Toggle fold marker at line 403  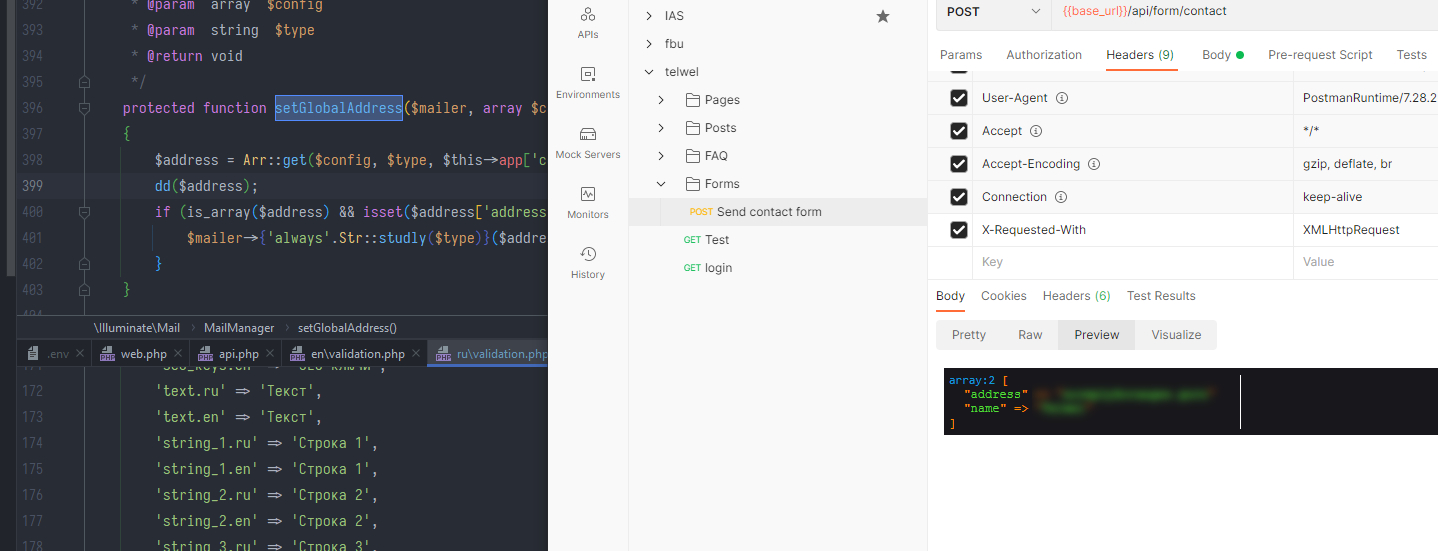[x=84, y=290]
